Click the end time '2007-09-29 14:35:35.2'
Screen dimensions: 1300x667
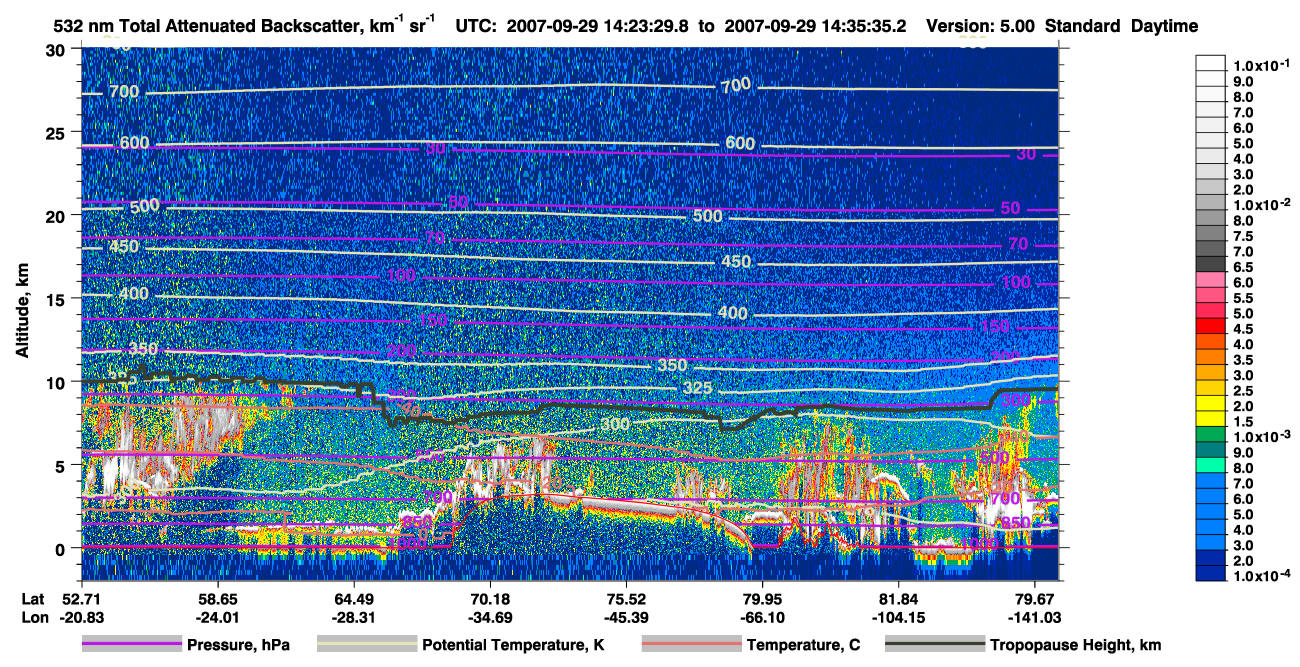point(814,27)
